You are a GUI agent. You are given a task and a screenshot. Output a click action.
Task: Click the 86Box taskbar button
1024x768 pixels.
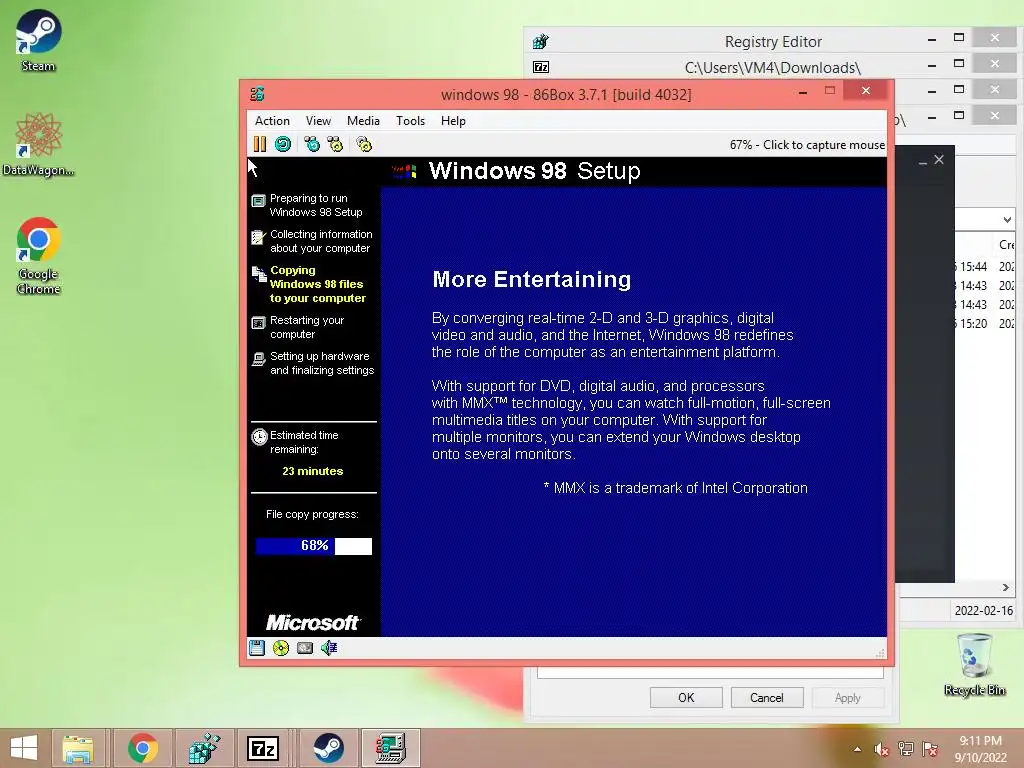tap(391, 748)
